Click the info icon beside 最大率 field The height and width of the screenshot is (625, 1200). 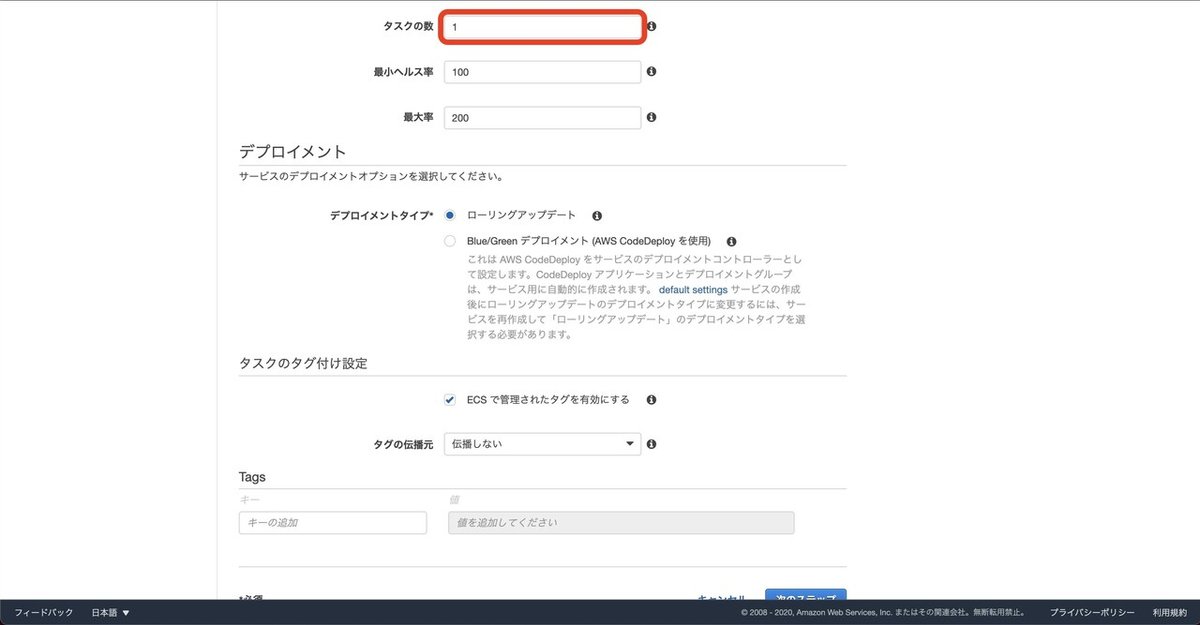652,117
